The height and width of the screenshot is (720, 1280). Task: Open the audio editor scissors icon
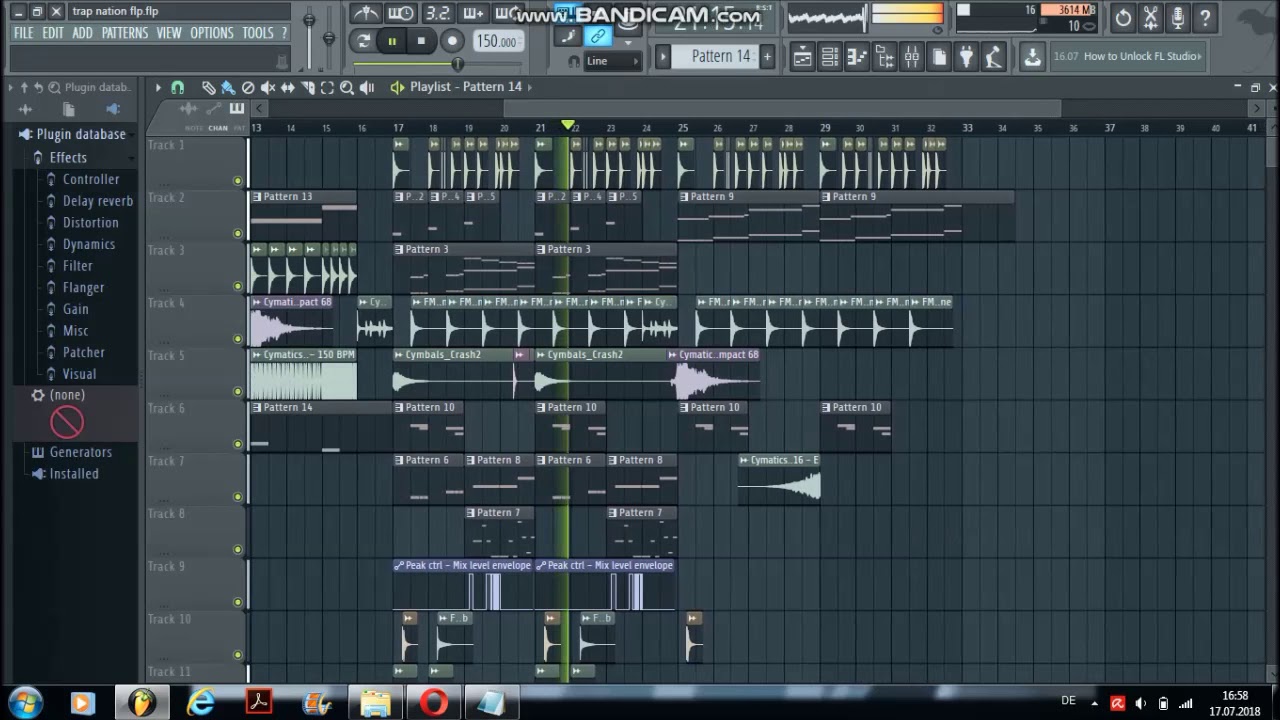click(1151, 17)
